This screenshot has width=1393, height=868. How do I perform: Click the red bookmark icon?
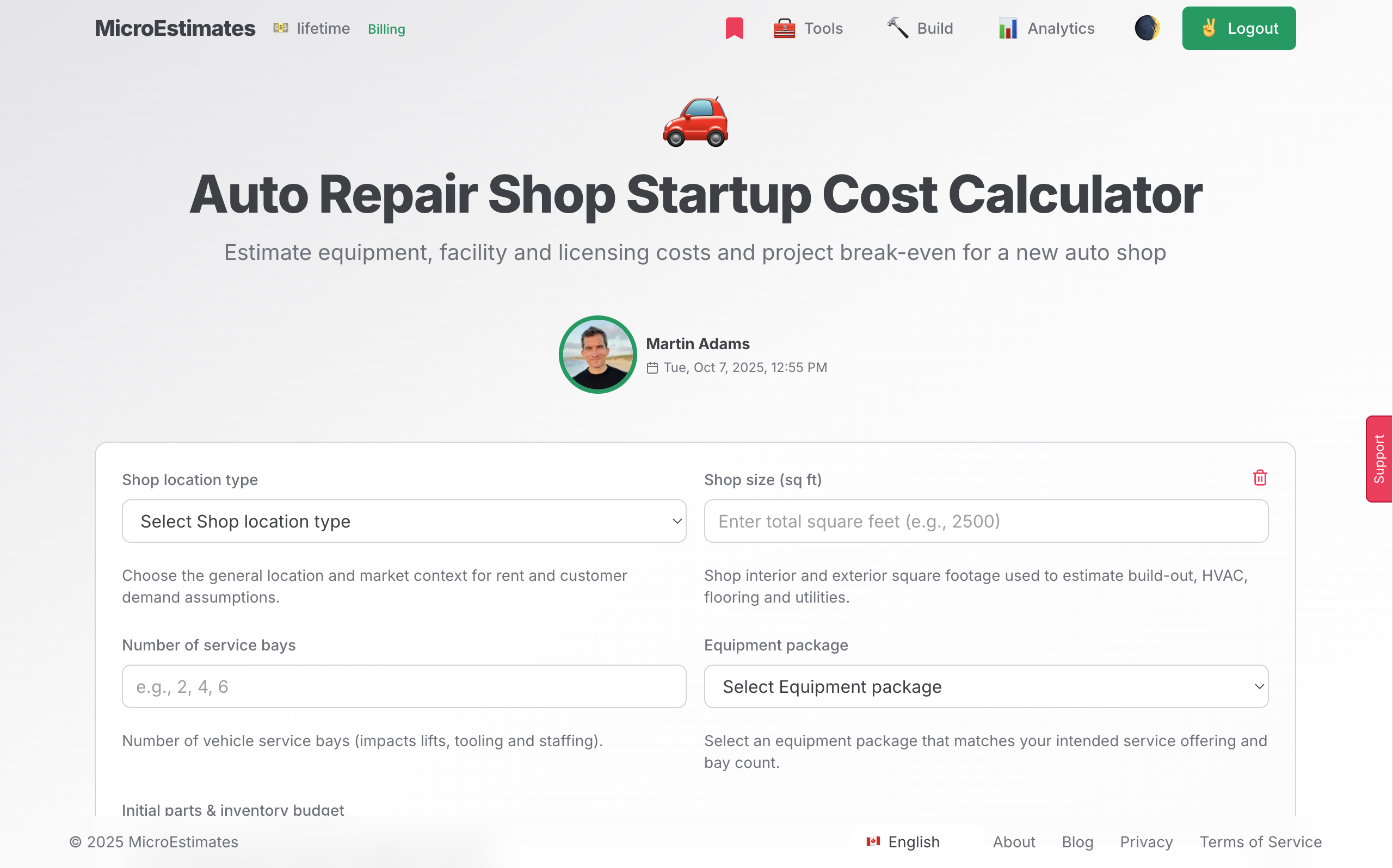coord(734,28)
